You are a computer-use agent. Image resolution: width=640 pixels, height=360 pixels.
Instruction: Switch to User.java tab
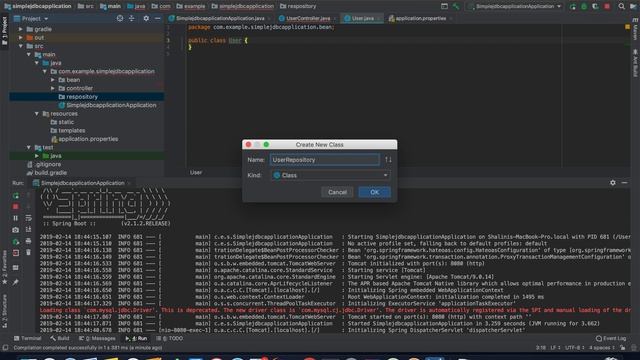pyautogui.click(x=362, y=18)
